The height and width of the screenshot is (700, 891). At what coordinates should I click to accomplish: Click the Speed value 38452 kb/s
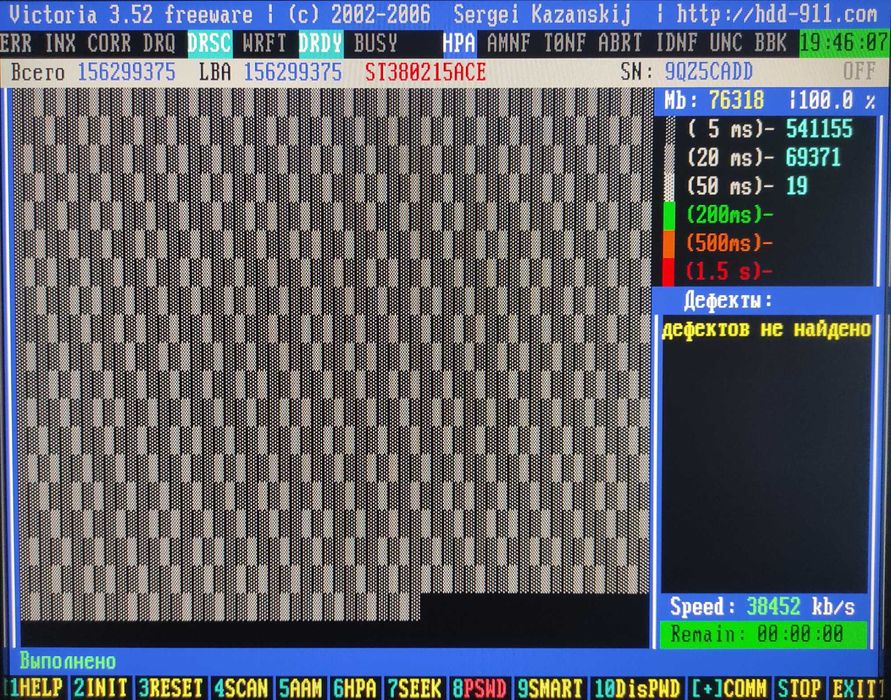pyautogui.click(x=801, y=607)
